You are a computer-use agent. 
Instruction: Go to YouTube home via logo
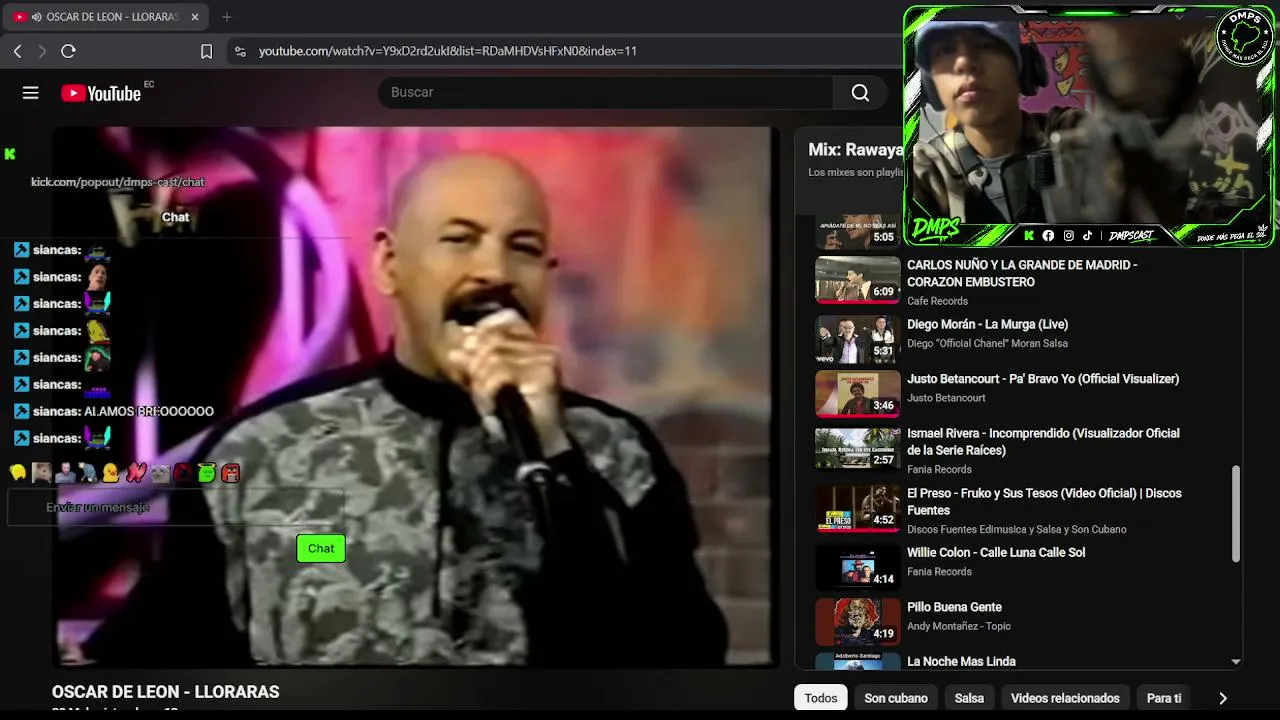click(101, 93)
